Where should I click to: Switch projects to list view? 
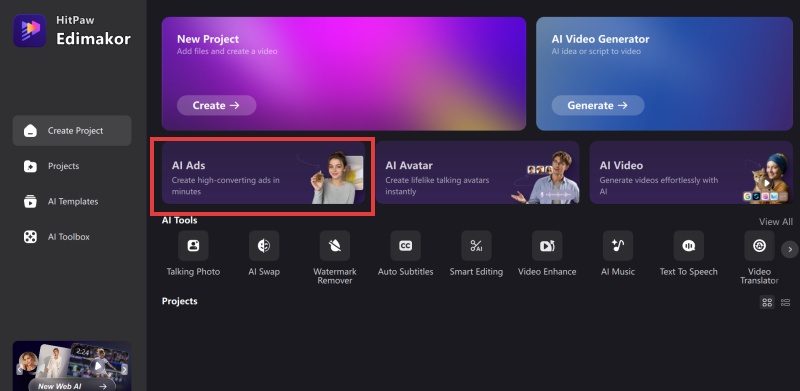pos(786,302)
